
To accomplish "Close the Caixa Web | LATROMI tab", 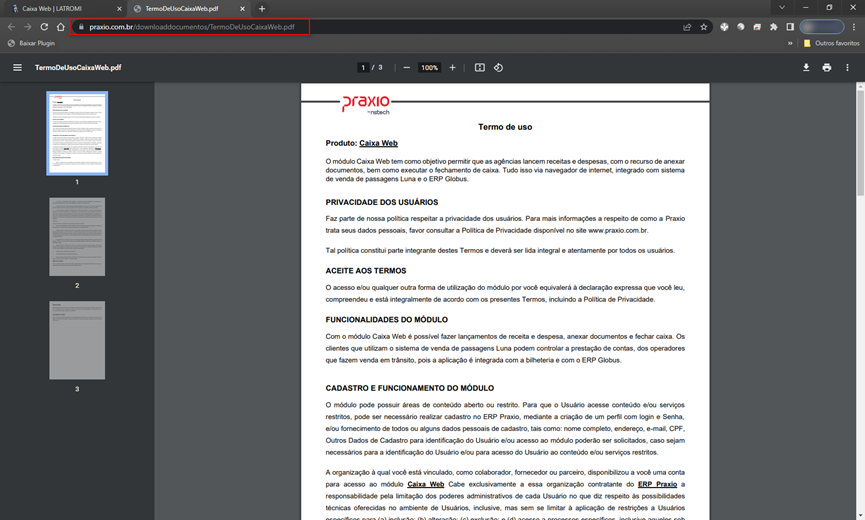I will pyautogui.click(x=119, y=8).
